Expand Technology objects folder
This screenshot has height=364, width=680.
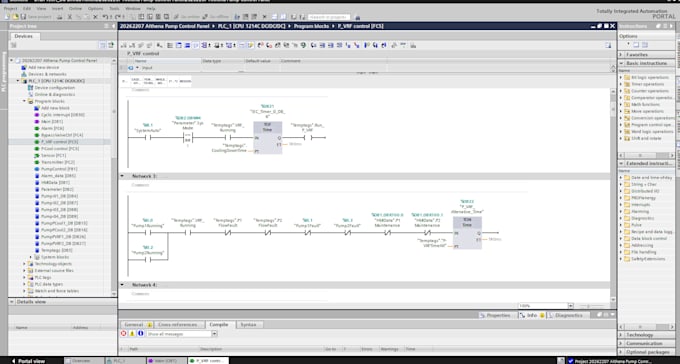(24, 264)
